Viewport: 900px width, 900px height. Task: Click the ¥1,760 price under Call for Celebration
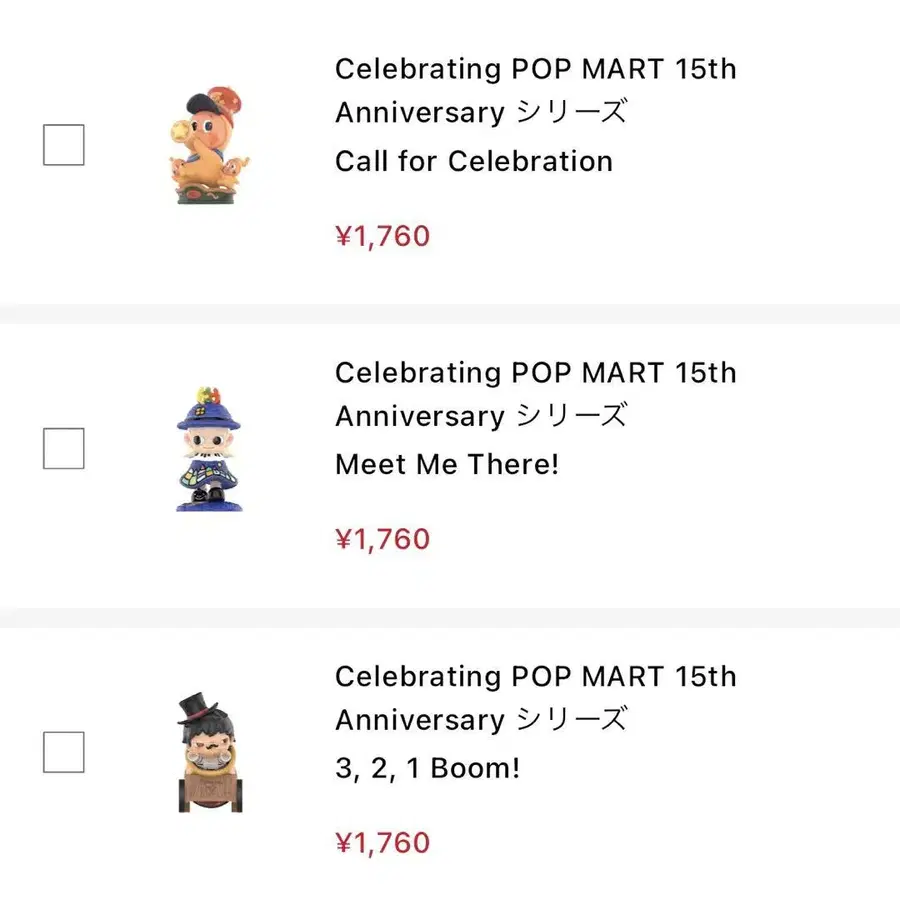(x=382, y=236)
